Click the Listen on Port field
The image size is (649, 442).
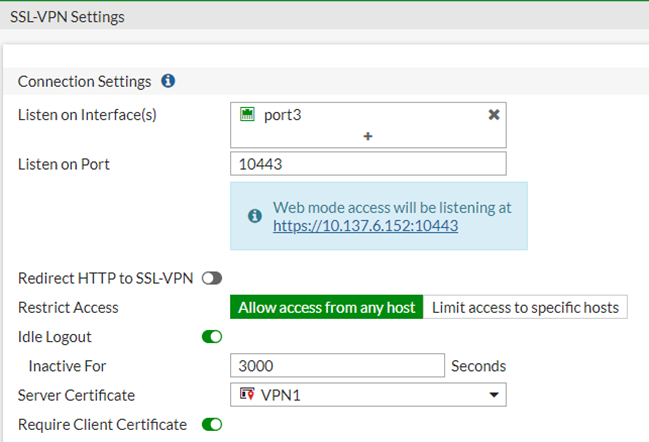[x=368, y=164]
